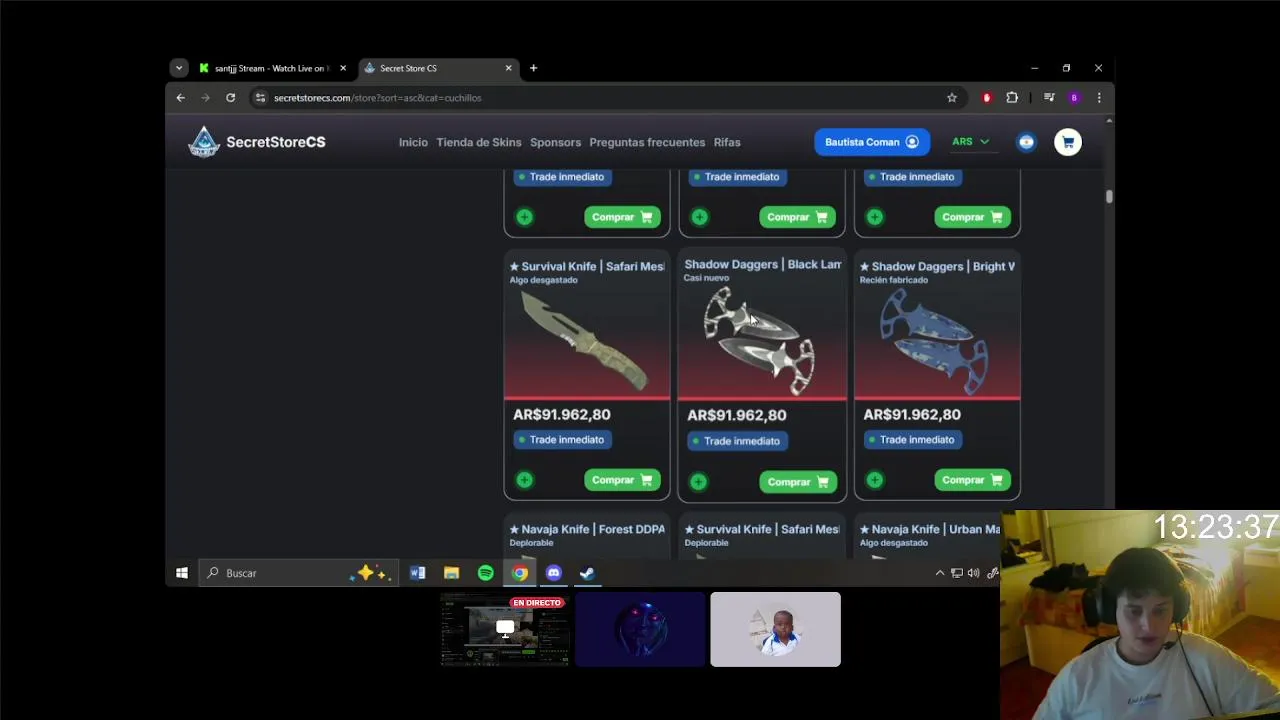Viewport: 1280px width, 720px height.
Task: Open Word from the taskbar
Action: click(418, 573)
